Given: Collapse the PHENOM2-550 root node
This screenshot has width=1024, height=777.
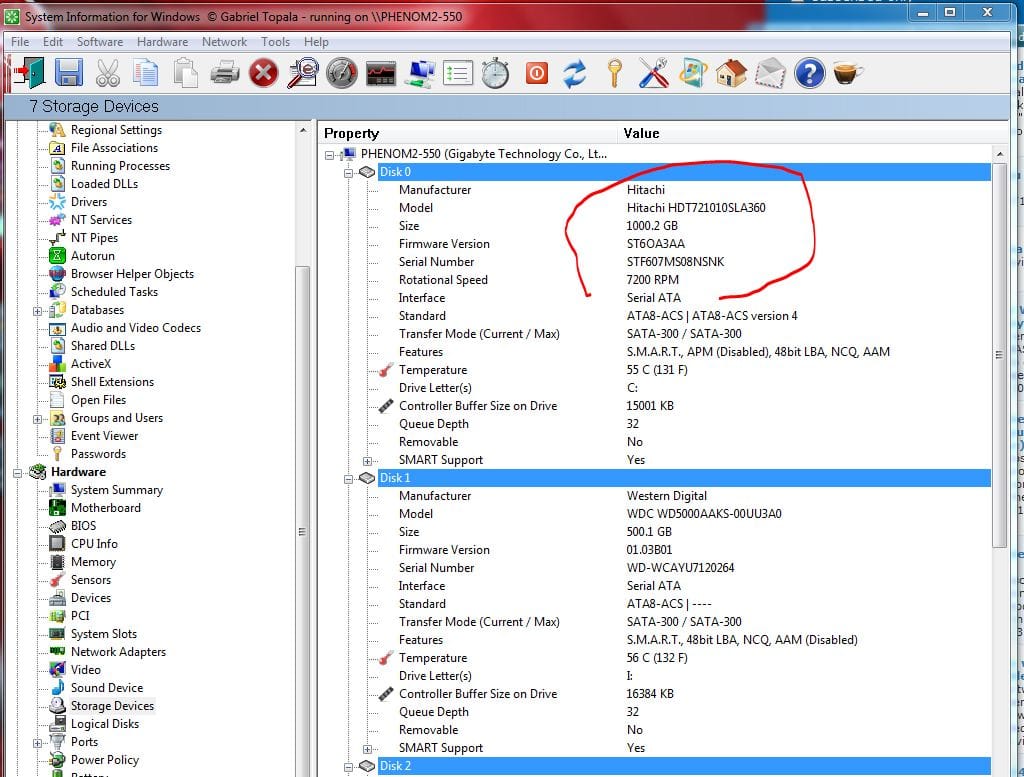Looking at the screenshot, I should (x=330, y=155).
